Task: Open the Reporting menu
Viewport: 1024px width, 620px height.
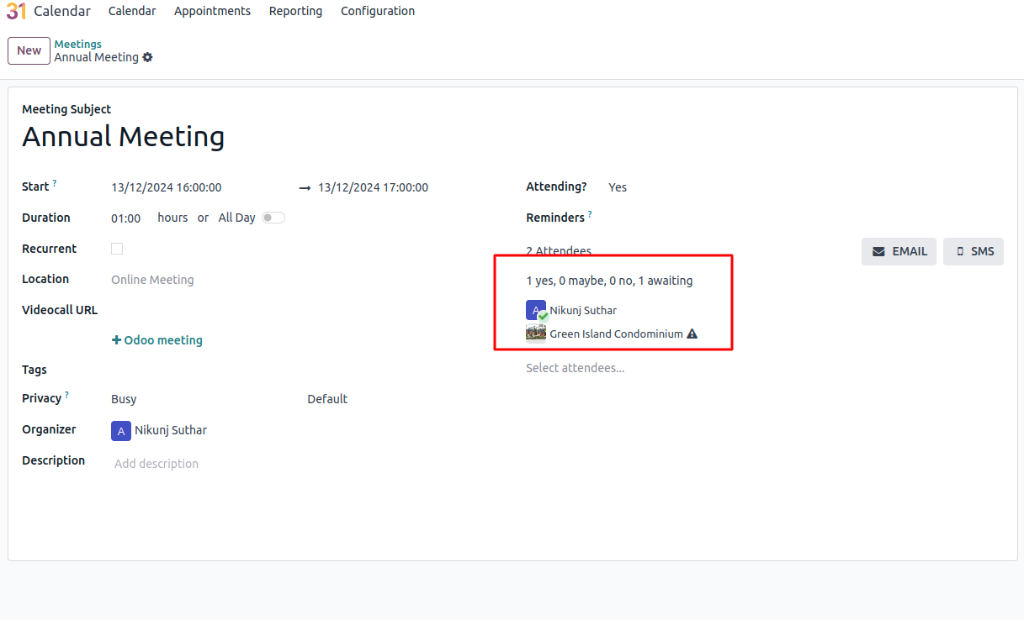Action: coord(295,11)
